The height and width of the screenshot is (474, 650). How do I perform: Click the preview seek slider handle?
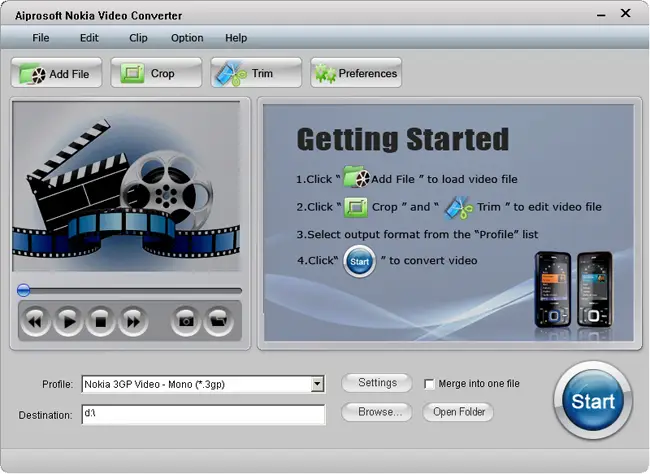point(24,290)
